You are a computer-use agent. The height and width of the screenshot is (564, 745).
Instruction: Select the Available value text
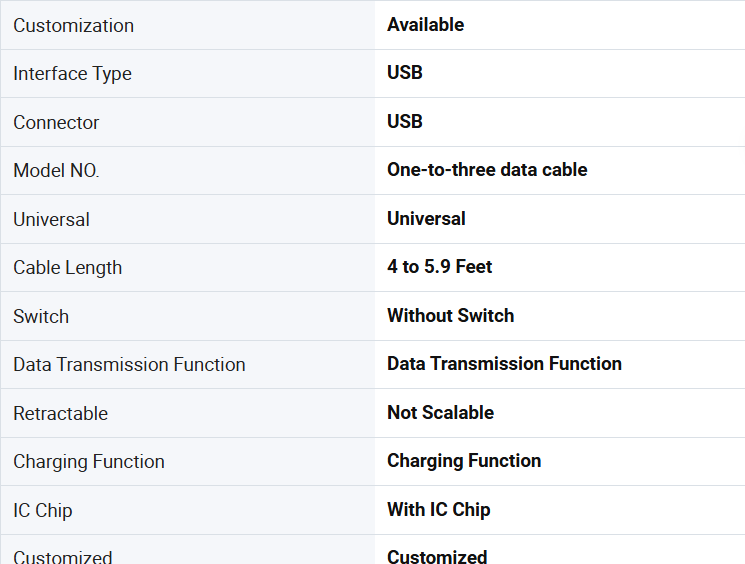(425, 25)
